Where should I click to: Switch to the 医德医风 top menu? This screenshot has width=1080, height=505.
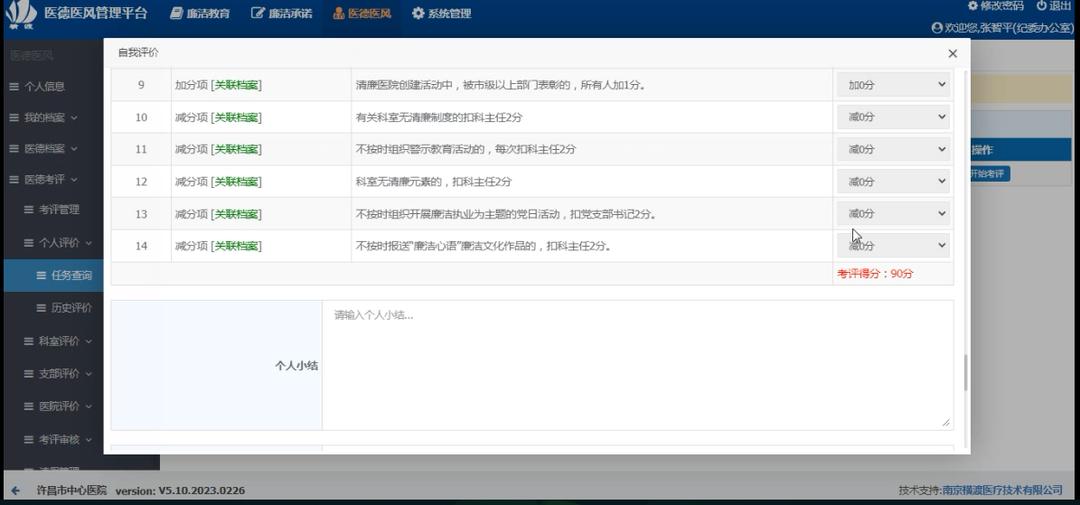point(362,13)
